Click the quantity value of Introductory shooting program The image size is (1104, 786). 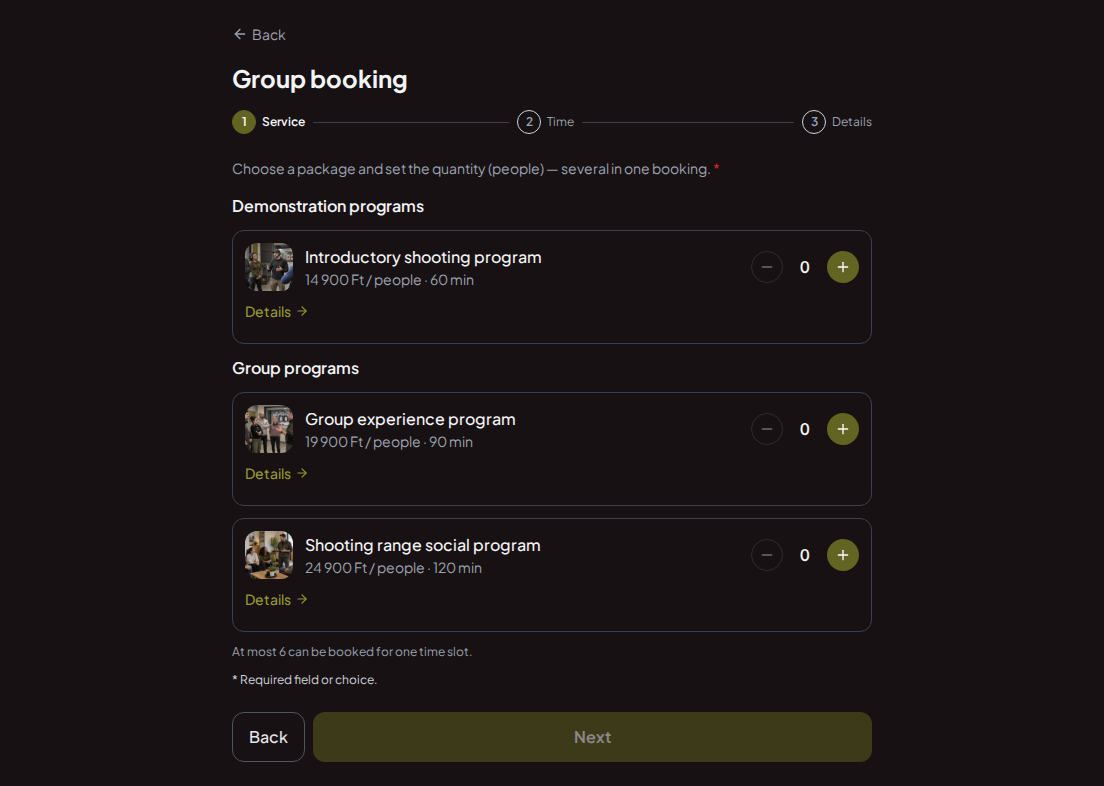click(805, 267)
